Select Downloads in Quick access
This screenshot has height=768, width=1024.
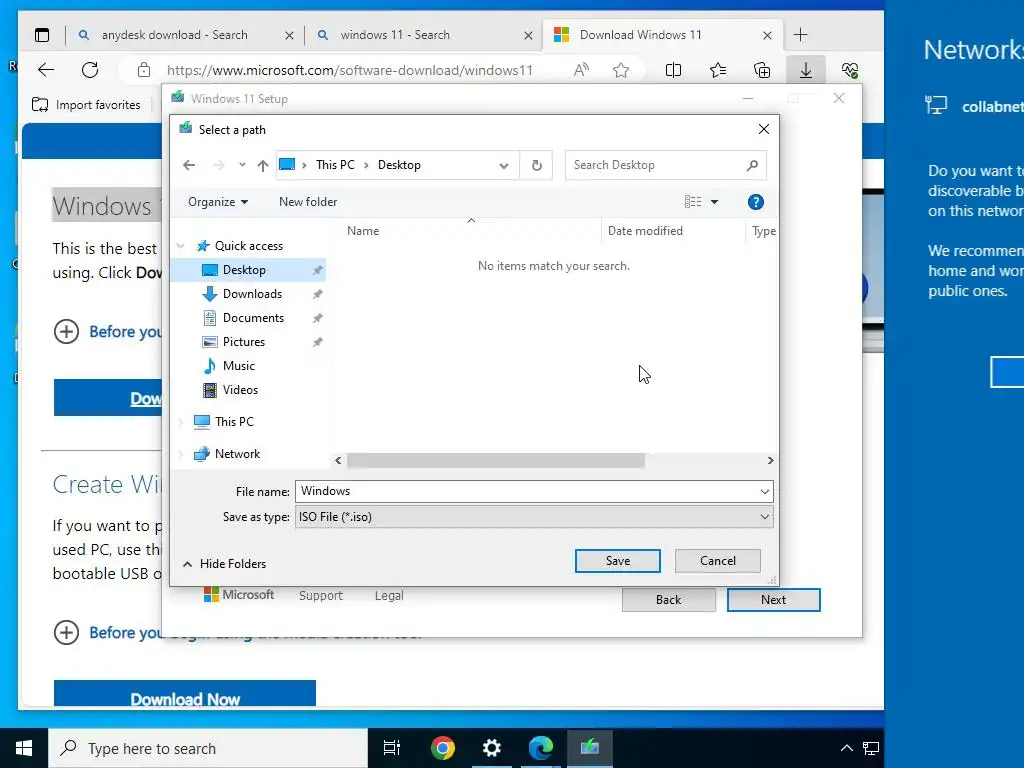(x=252, y=294)
